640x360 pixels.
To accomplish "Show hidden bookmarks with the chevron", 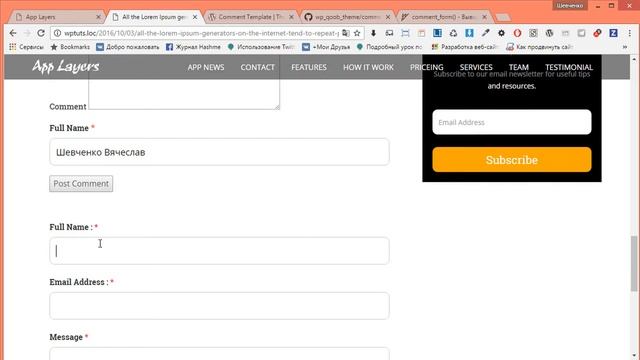I will pyautogui.click(x=624, y=47).
